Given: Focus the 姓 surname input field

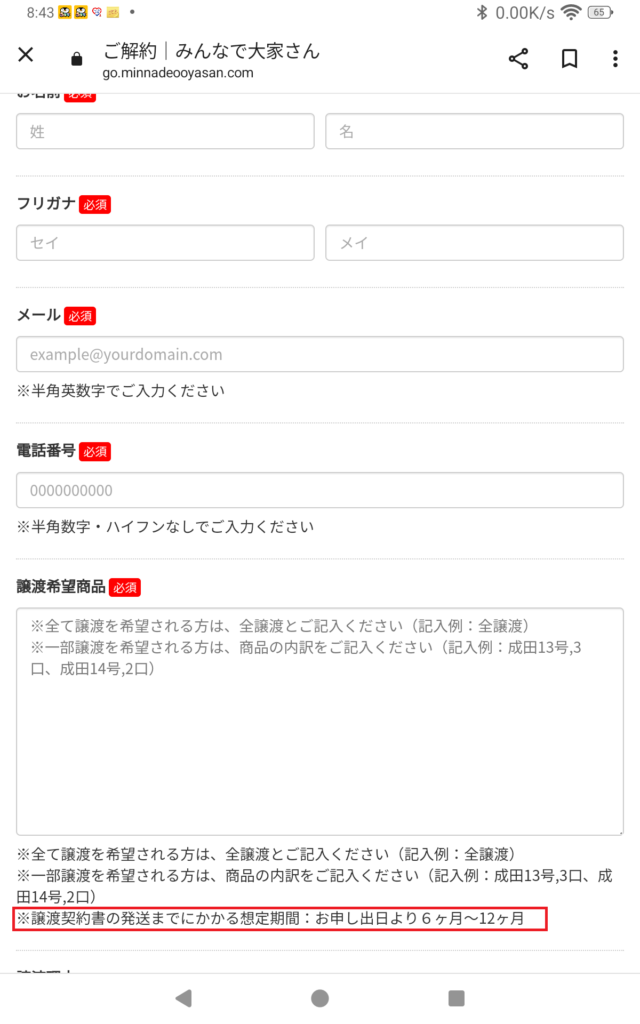Looking at the screenshot, I should 165,131.
